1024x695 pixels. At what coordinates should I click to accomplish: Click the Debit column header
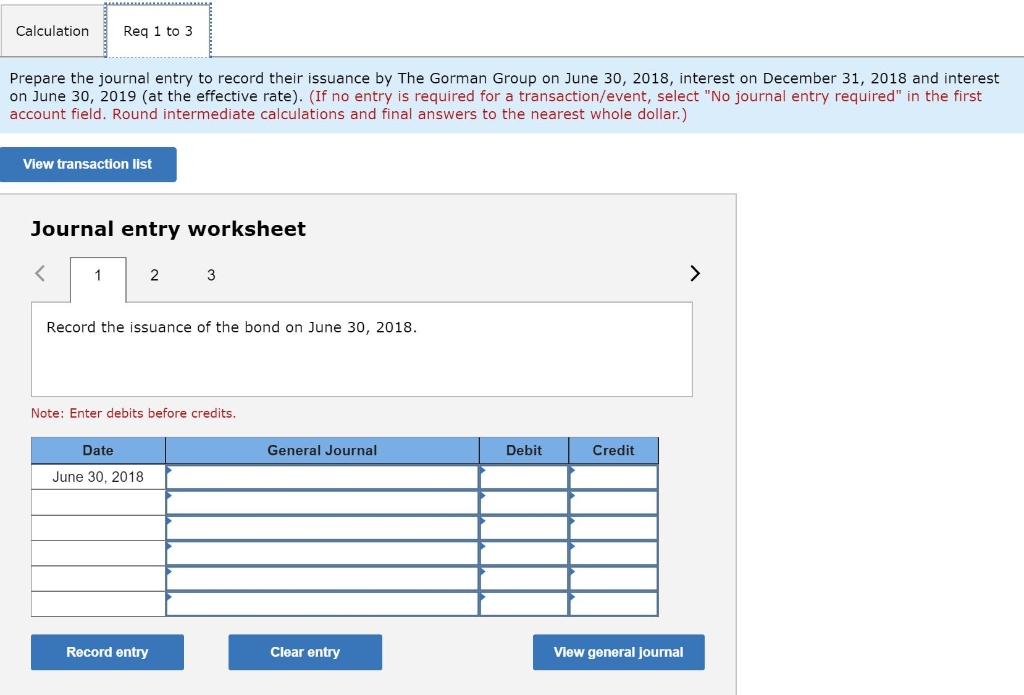click(524, 450)
